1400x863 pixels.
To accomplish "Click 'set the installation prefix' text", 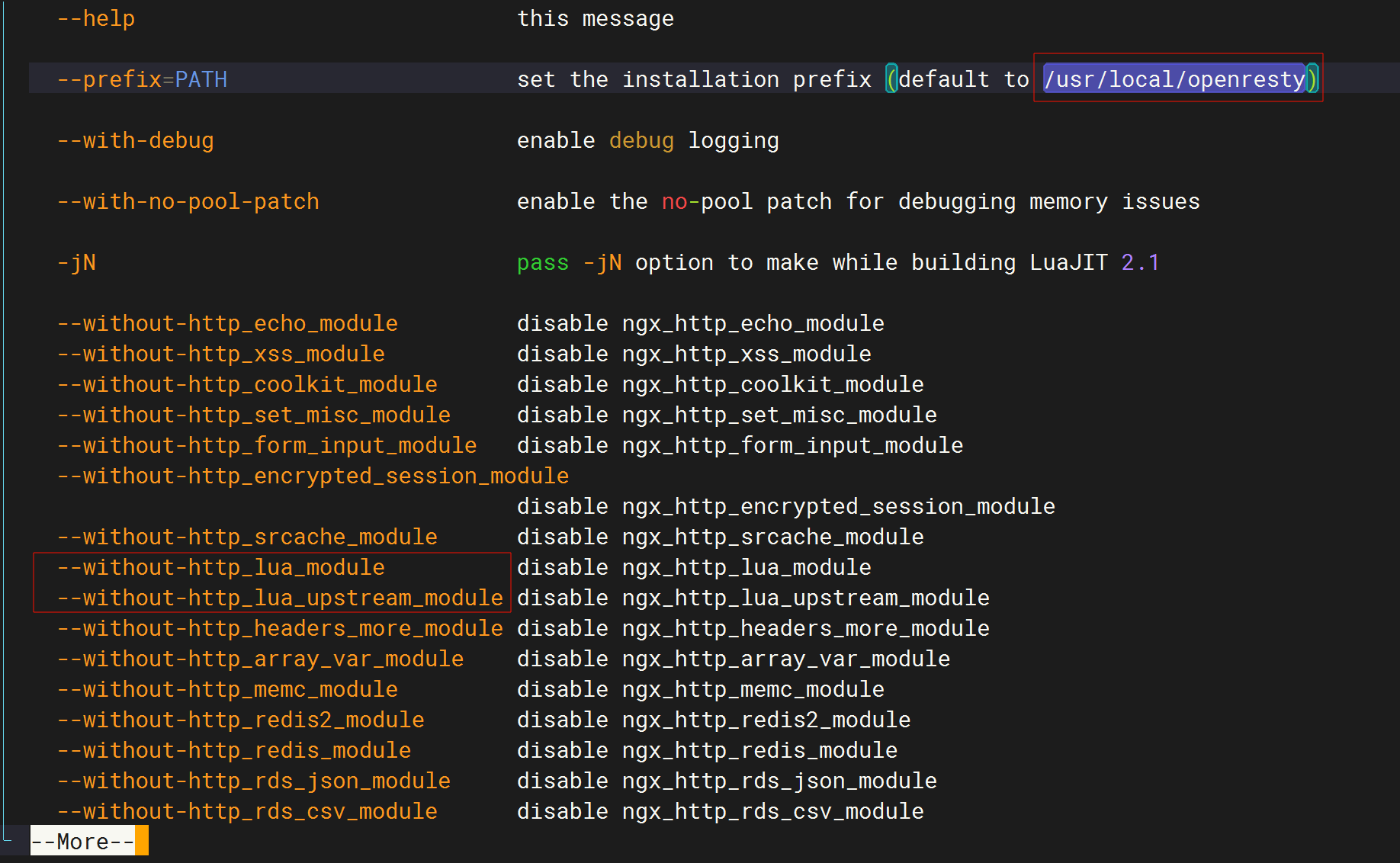I will [x=694, y=79].
